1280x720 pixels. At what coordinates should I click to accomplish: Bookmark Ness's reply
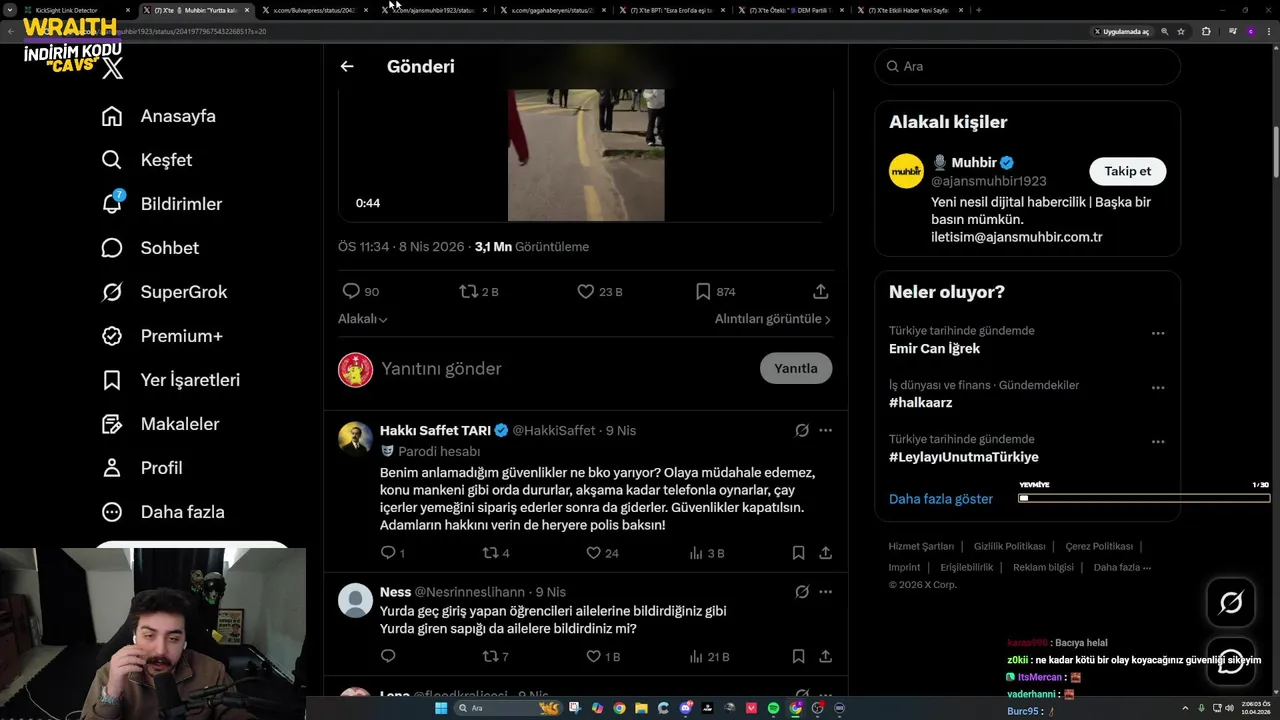[798, 656]
